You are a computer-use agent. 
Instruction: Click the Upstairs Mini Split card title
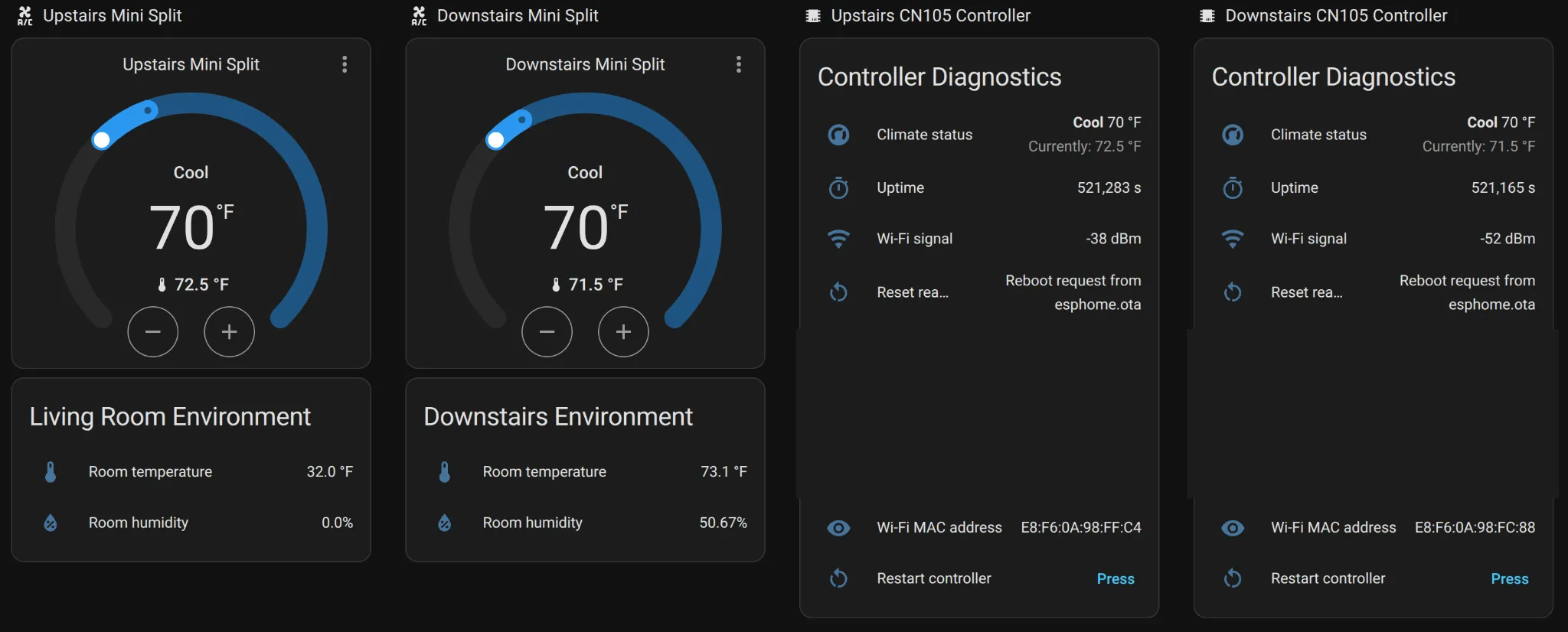(x=191, y=64)
